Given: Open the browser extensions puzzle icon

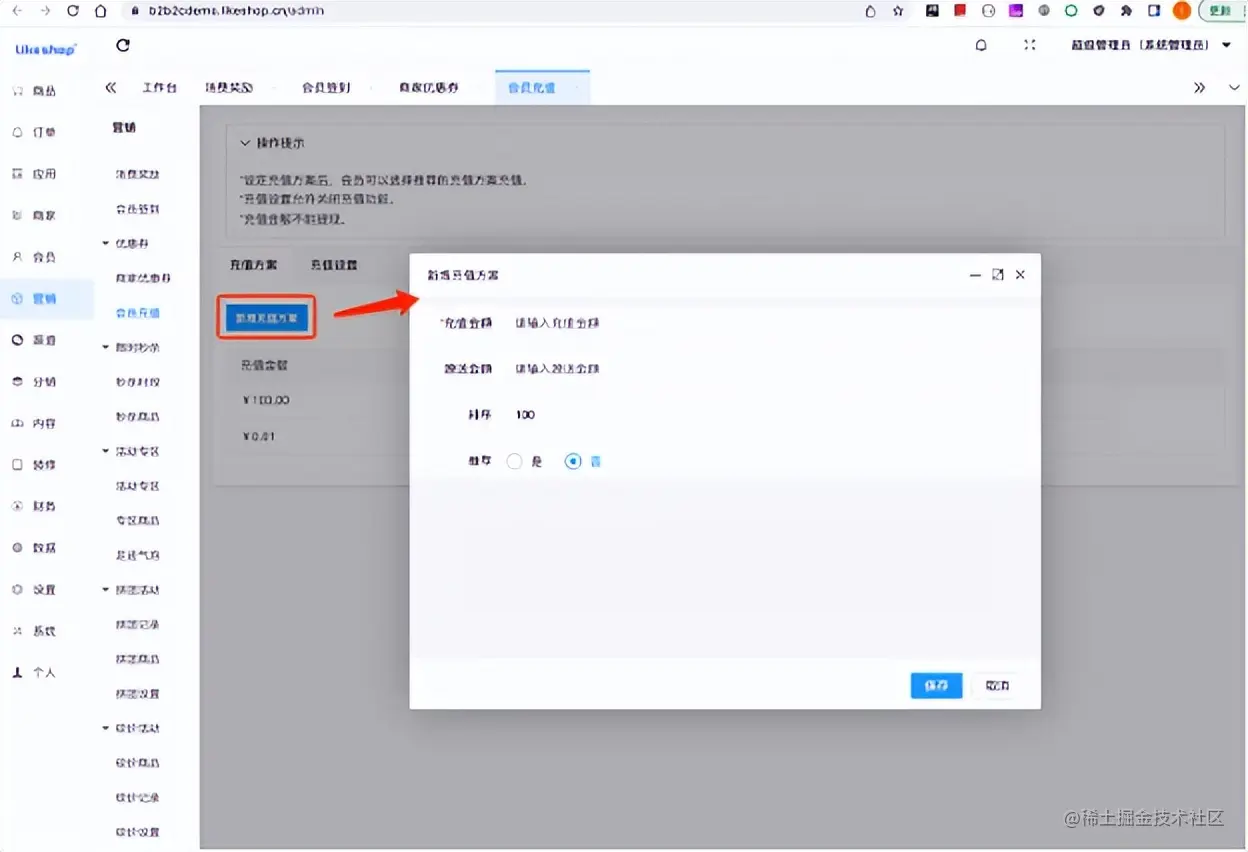Looking at the screenshot, I should coord(1126,11).
